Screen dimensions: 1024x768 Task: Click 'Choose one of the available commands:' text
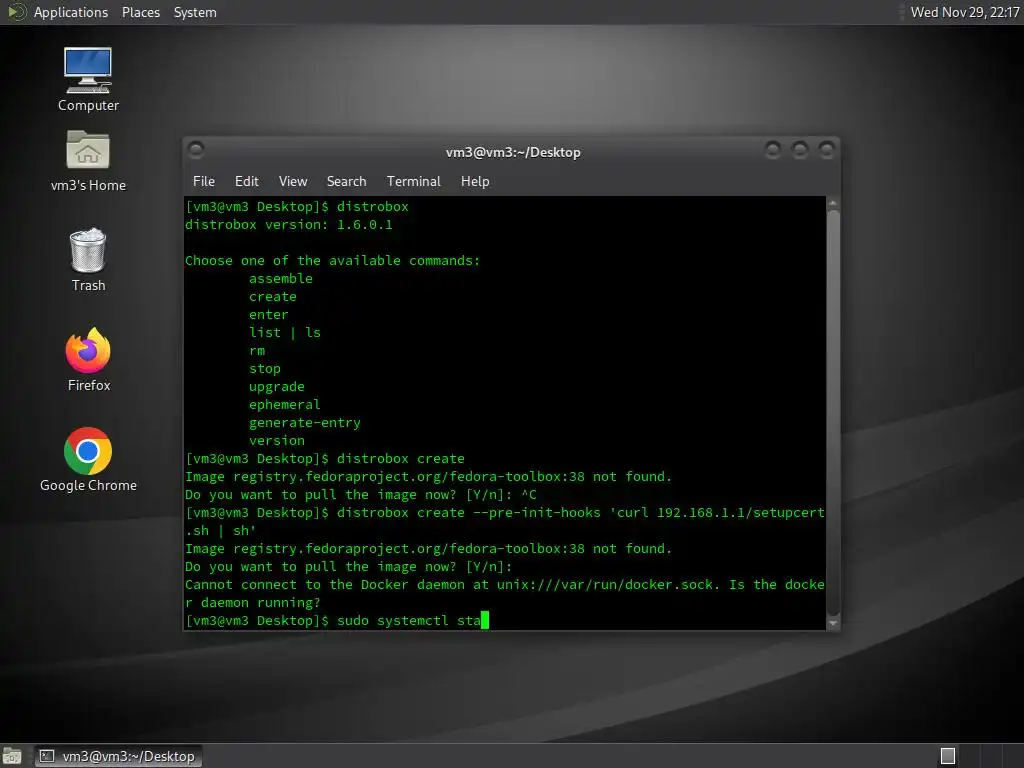pos(332,261)
